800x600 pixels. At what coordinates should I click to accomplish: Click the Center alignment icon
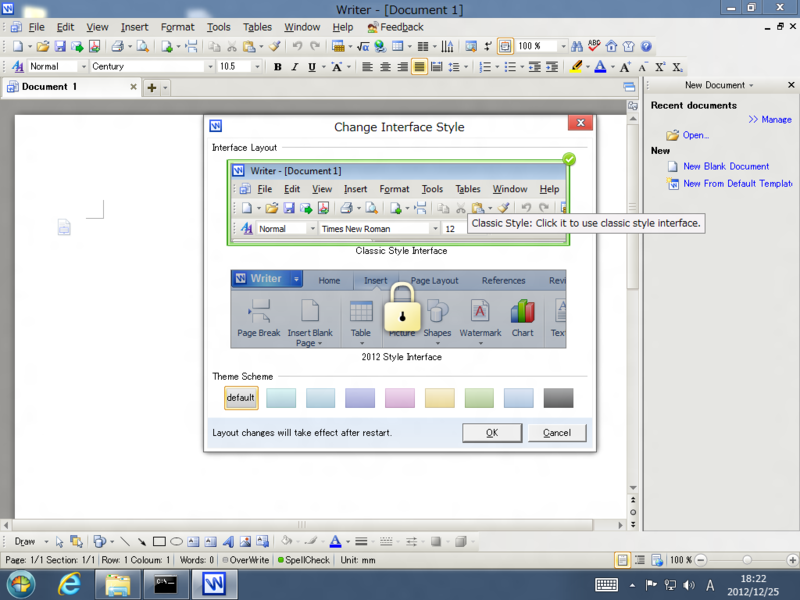385,67
